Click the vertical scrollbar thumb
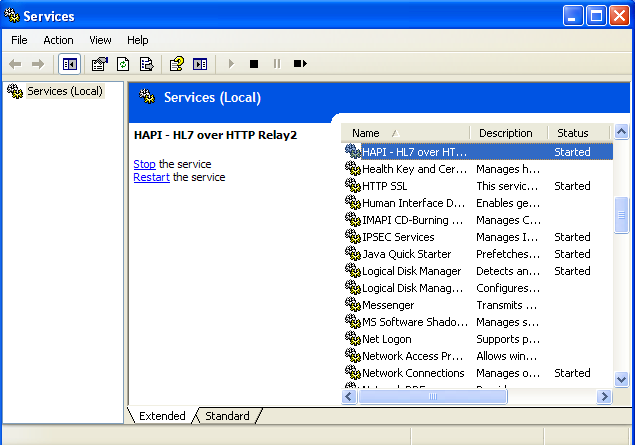 point(621,215)
